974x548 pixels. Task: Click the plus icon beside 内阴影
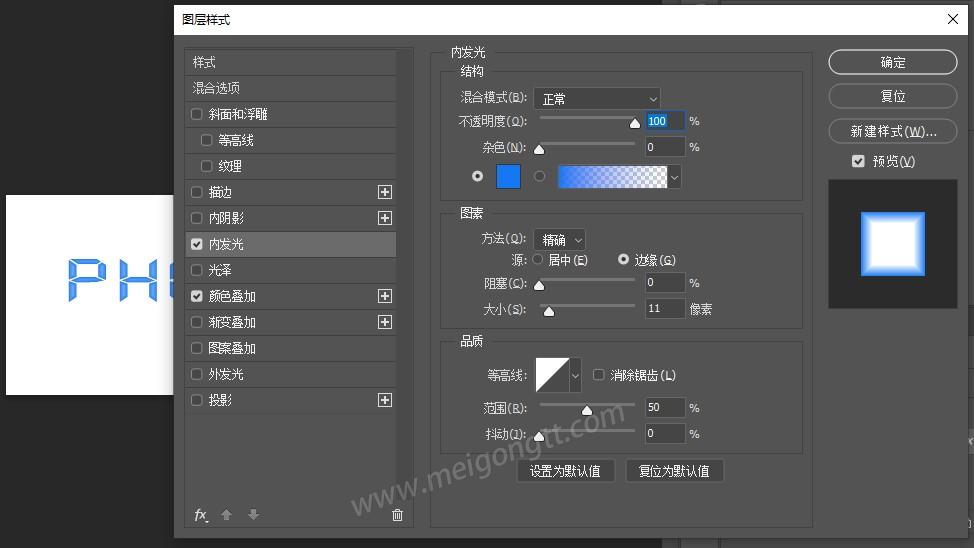385,218
